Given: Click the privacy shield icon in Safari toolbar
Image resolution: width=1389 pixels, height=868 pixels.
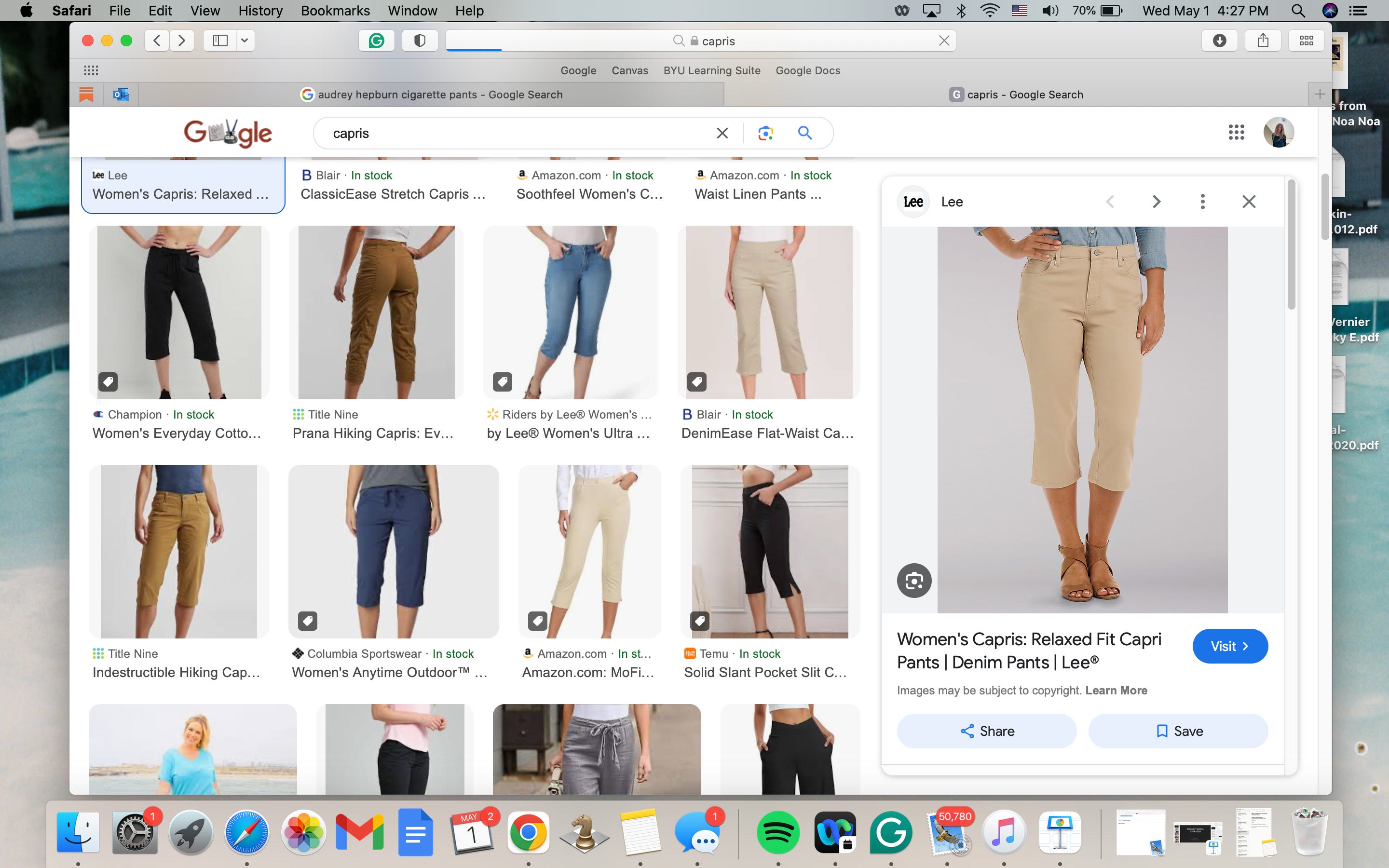Looking at the screenshot, I should [x=420, y=41].
